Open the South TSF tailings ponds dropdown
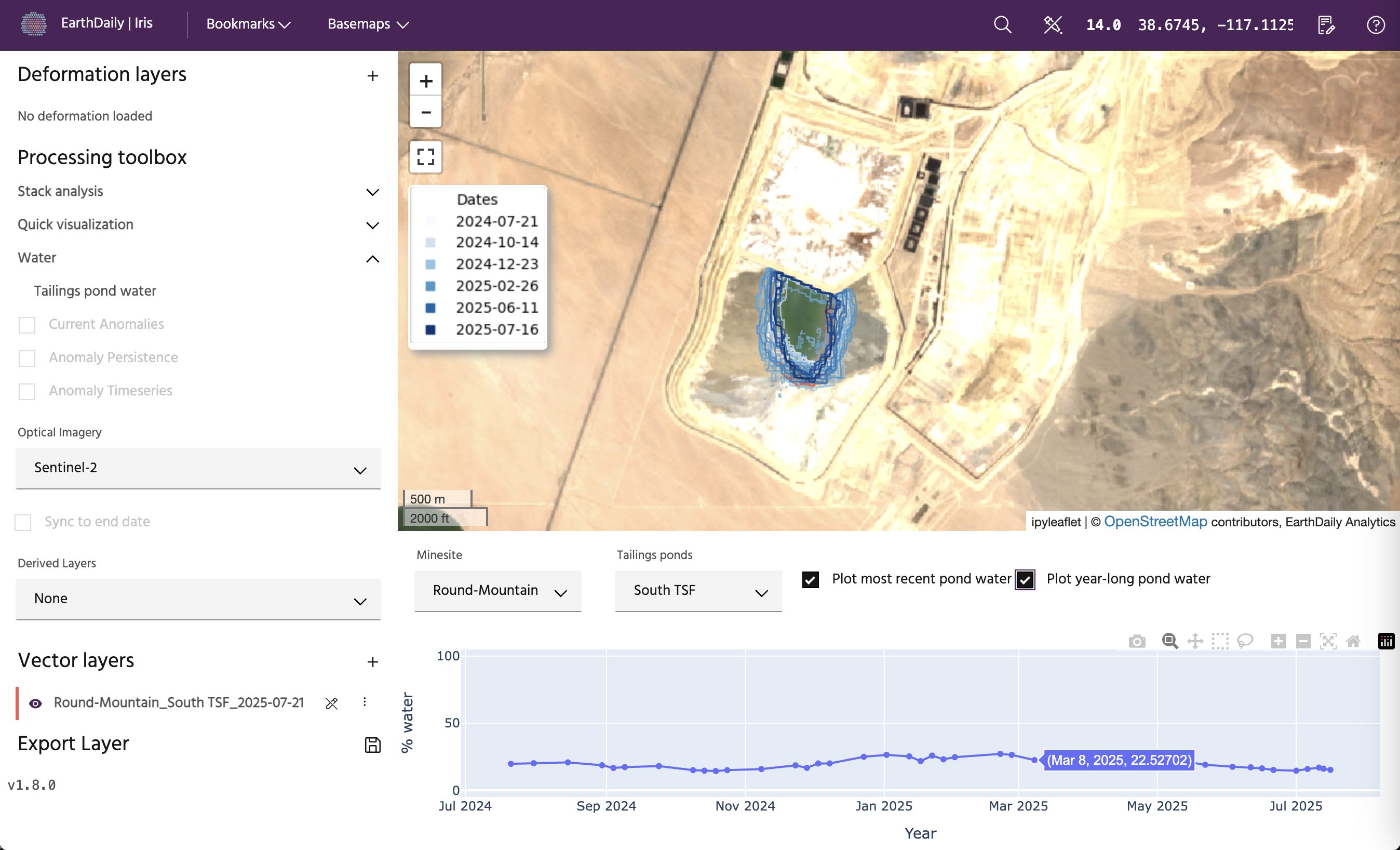The width and height of the screenshot is (1400, 850). [698, 591]
